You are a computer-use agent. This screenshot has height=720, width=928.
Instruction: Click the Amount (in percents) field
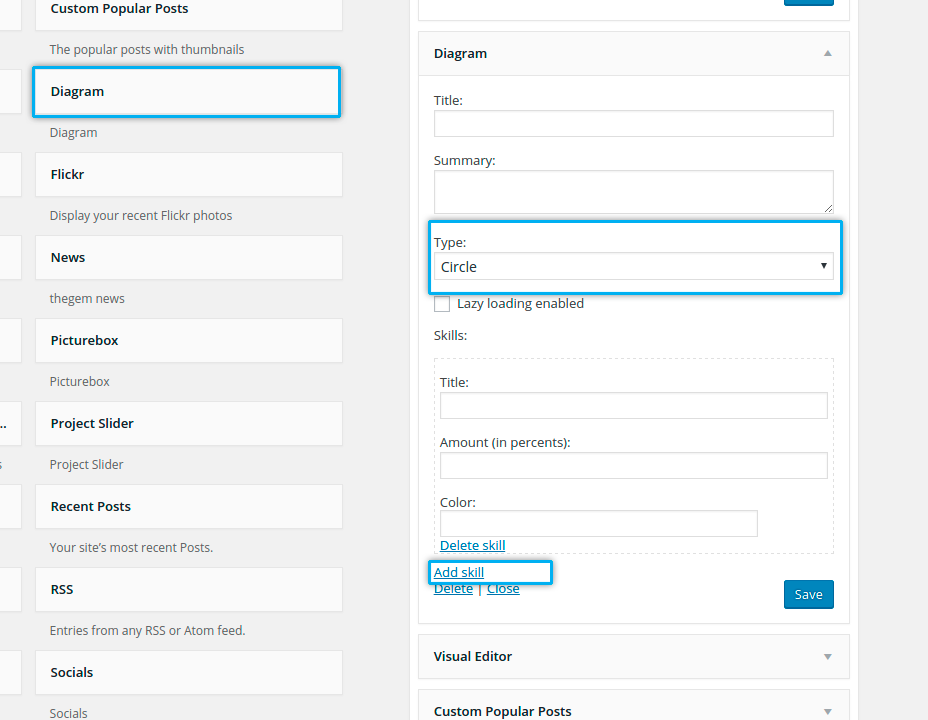point(634,466)
